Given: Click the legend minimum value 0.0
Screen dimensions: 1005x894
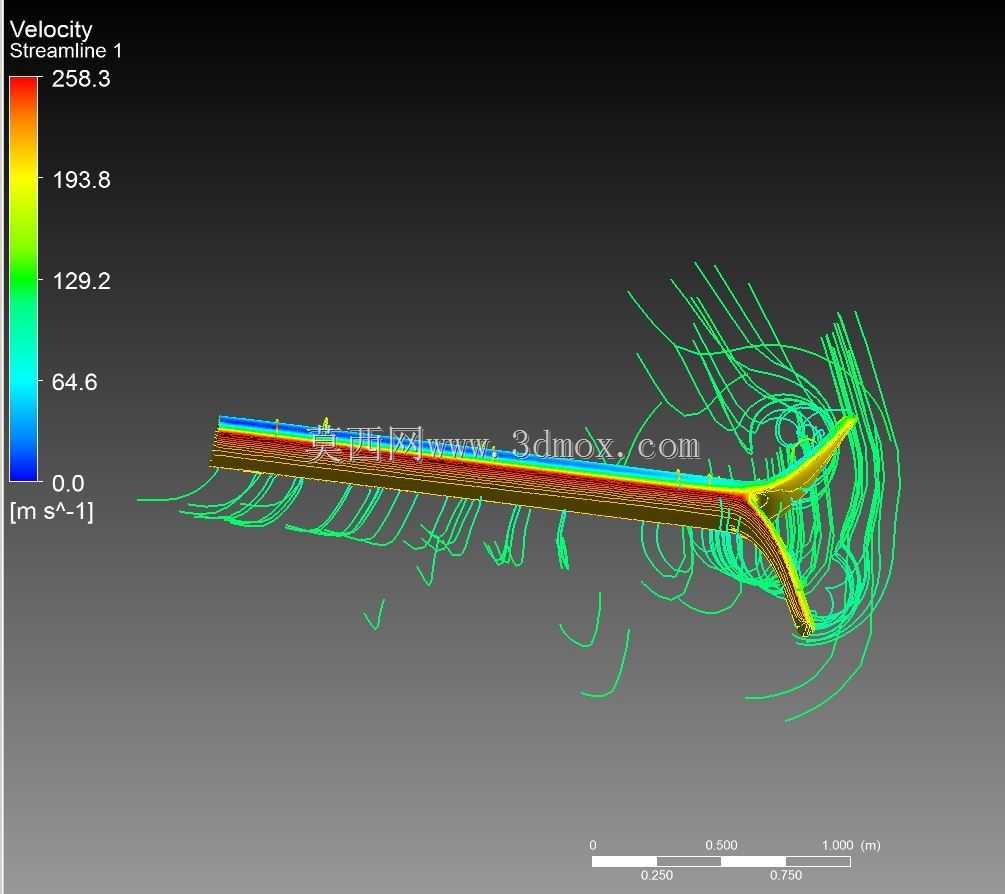Looking at the screenshot, I should pos(68,484).
